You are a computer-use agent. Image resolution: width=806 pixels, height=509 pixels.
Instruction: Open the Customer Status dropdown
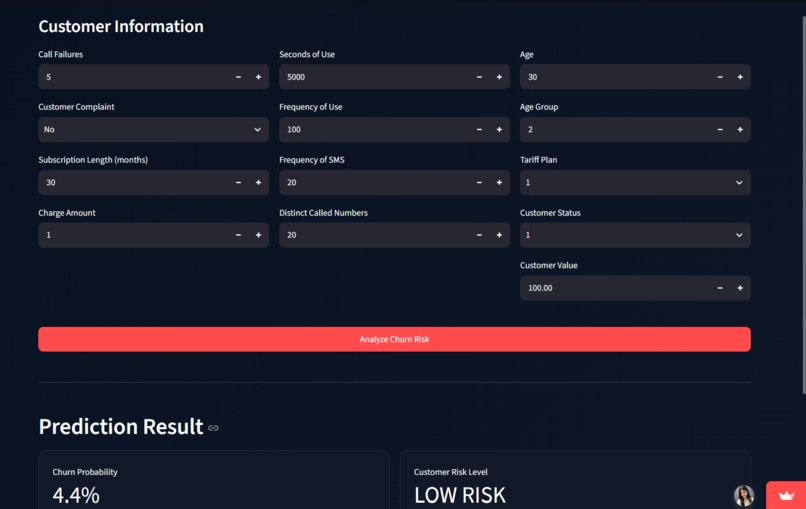point(635,235)
